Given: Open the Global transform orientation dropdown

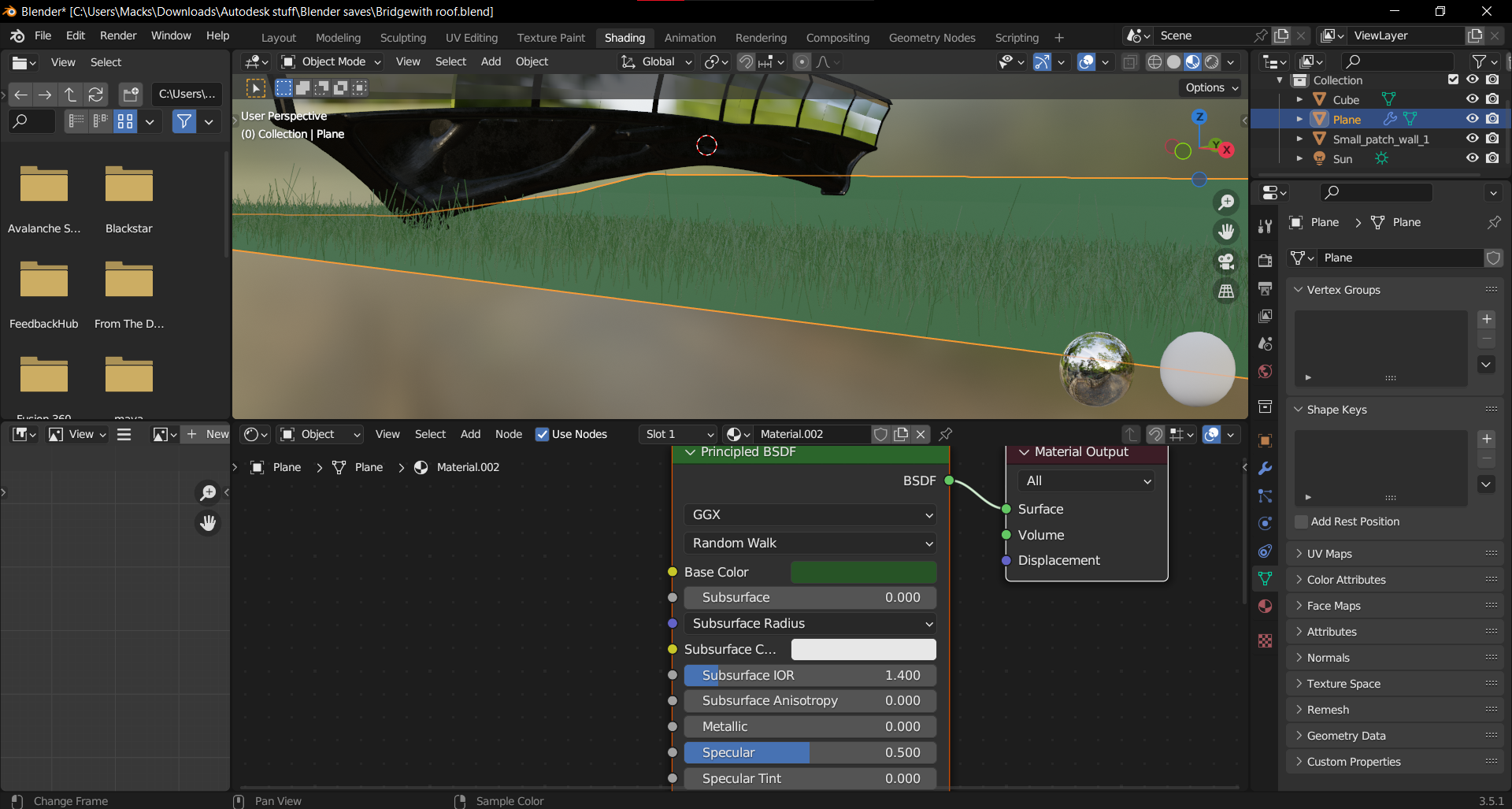Looking at the screenshot, I should pos(656,61).
